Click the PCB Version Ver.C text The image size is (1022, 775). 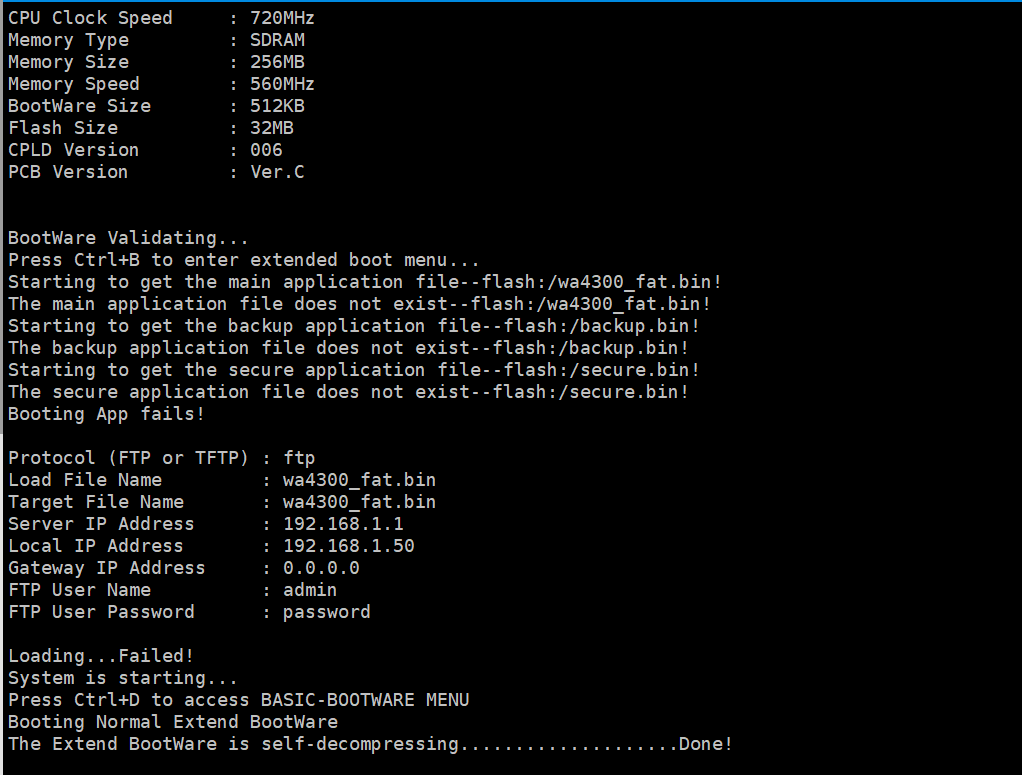tap(278, 172)
